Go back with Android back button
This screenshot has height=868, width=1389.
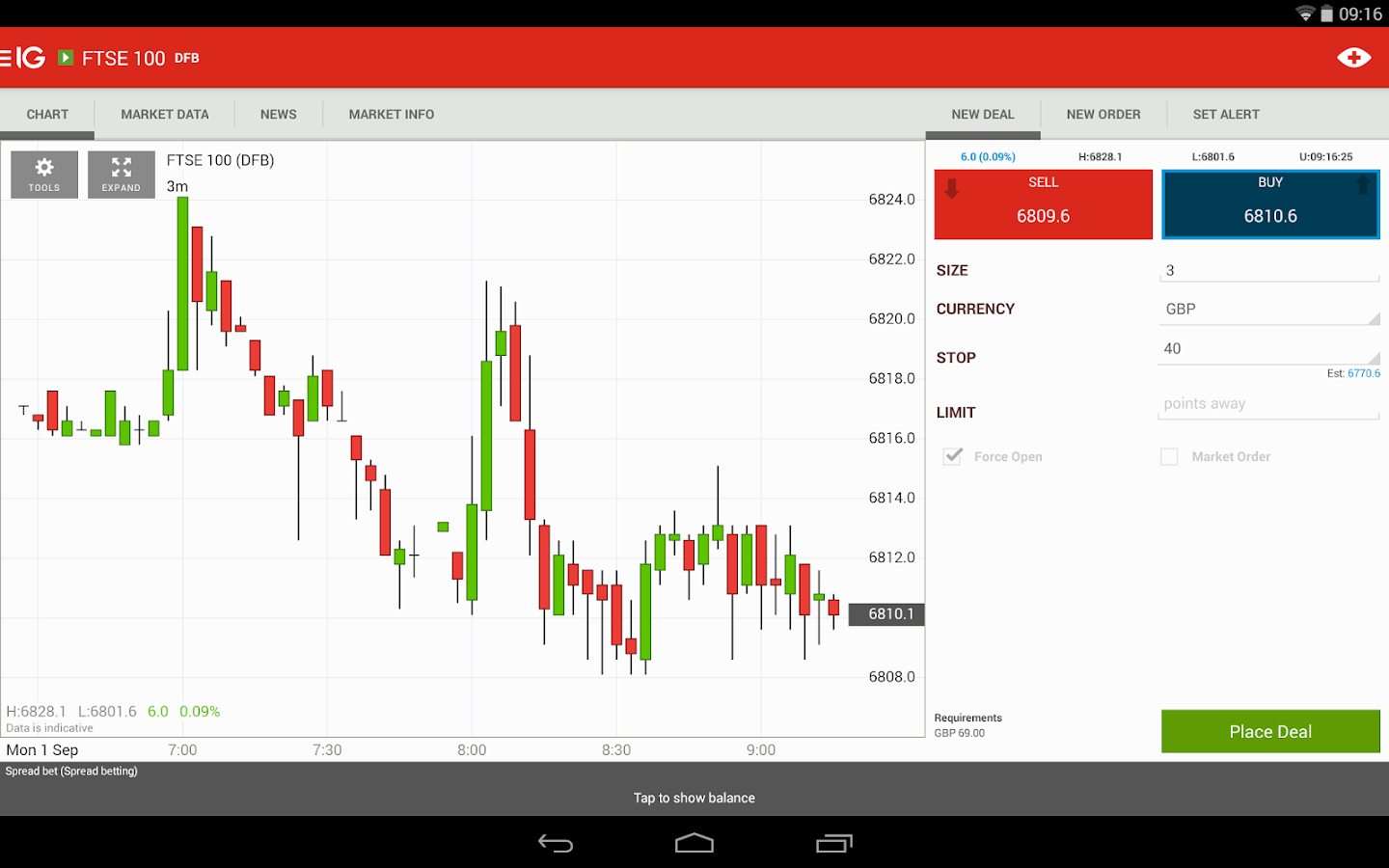pos(556,844)
